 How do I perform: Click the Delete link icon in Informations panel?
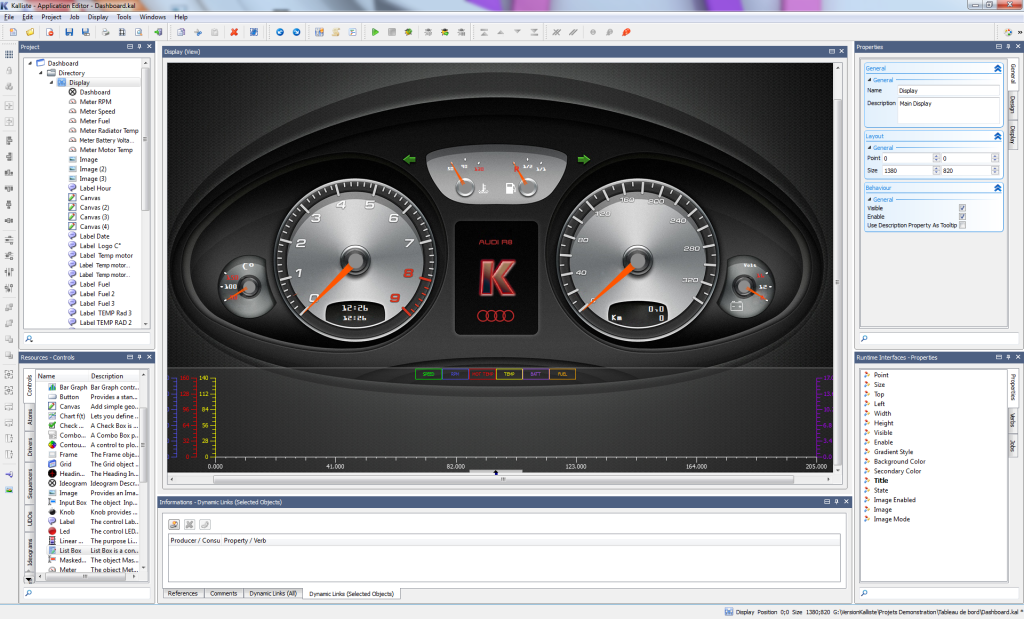coord(189,524)
